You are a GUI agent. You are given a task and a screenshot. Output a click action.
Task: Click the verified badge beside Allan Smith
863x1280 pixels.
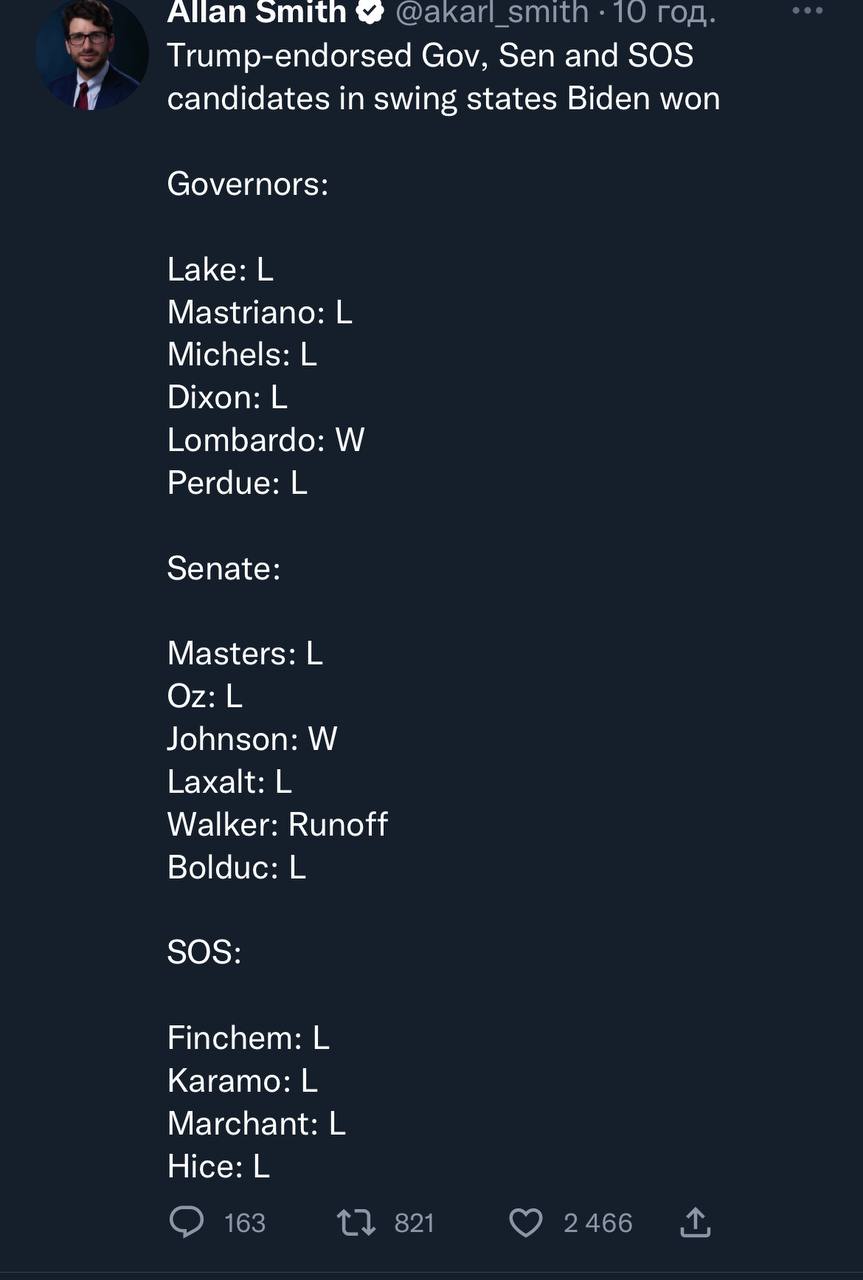(x=371, y=12)
